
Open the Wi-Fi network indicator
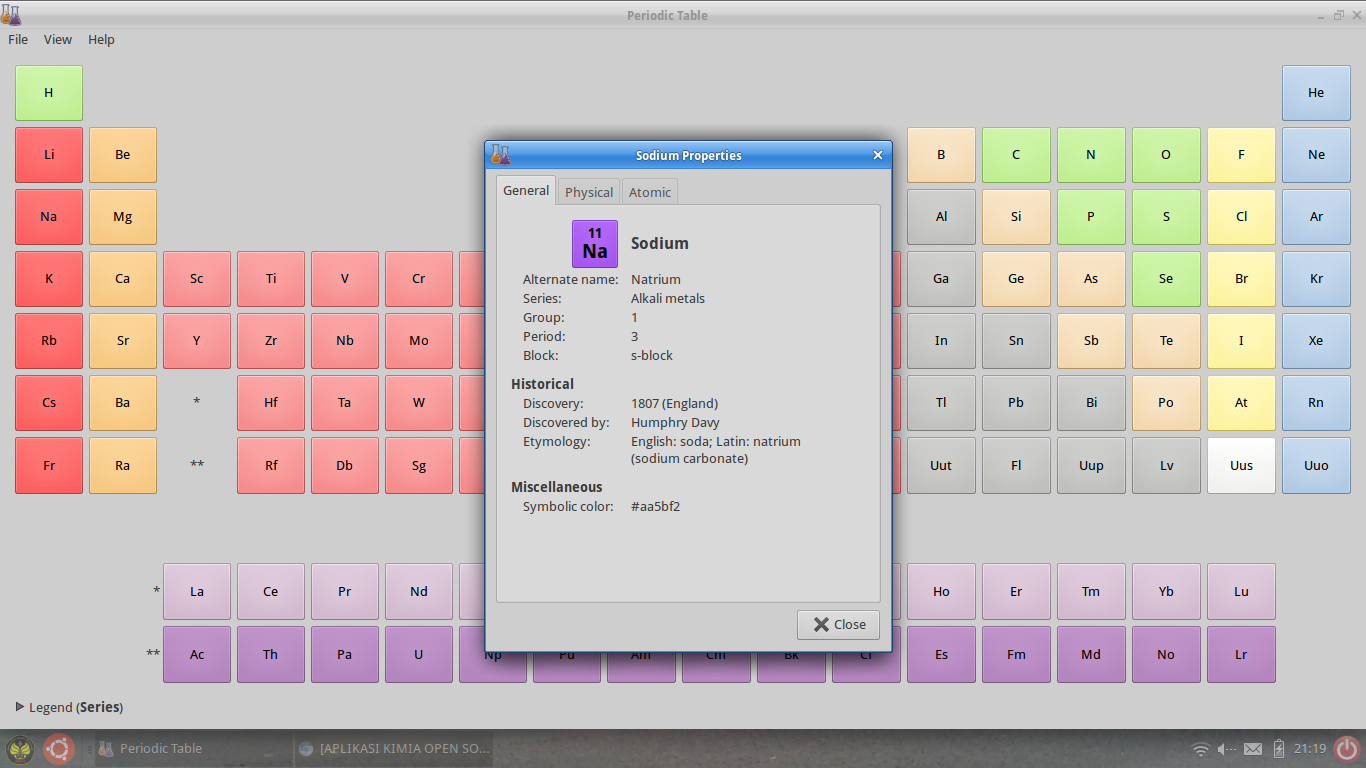point(1201,749)
